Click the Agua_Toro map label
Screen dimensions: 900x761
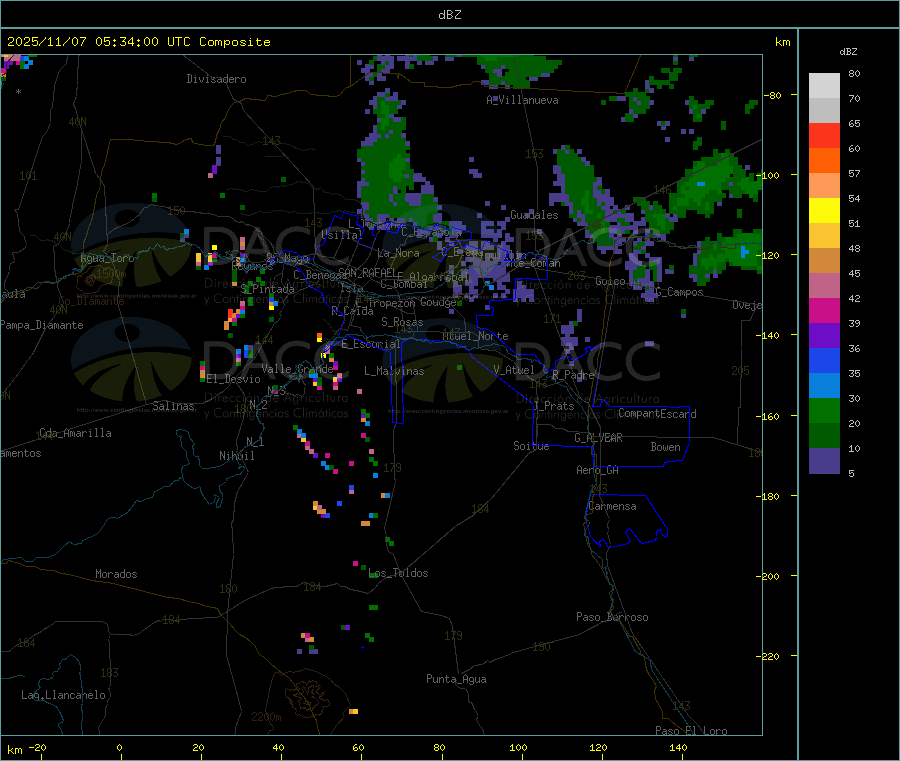pyautogui.click(x=107, y=258)
